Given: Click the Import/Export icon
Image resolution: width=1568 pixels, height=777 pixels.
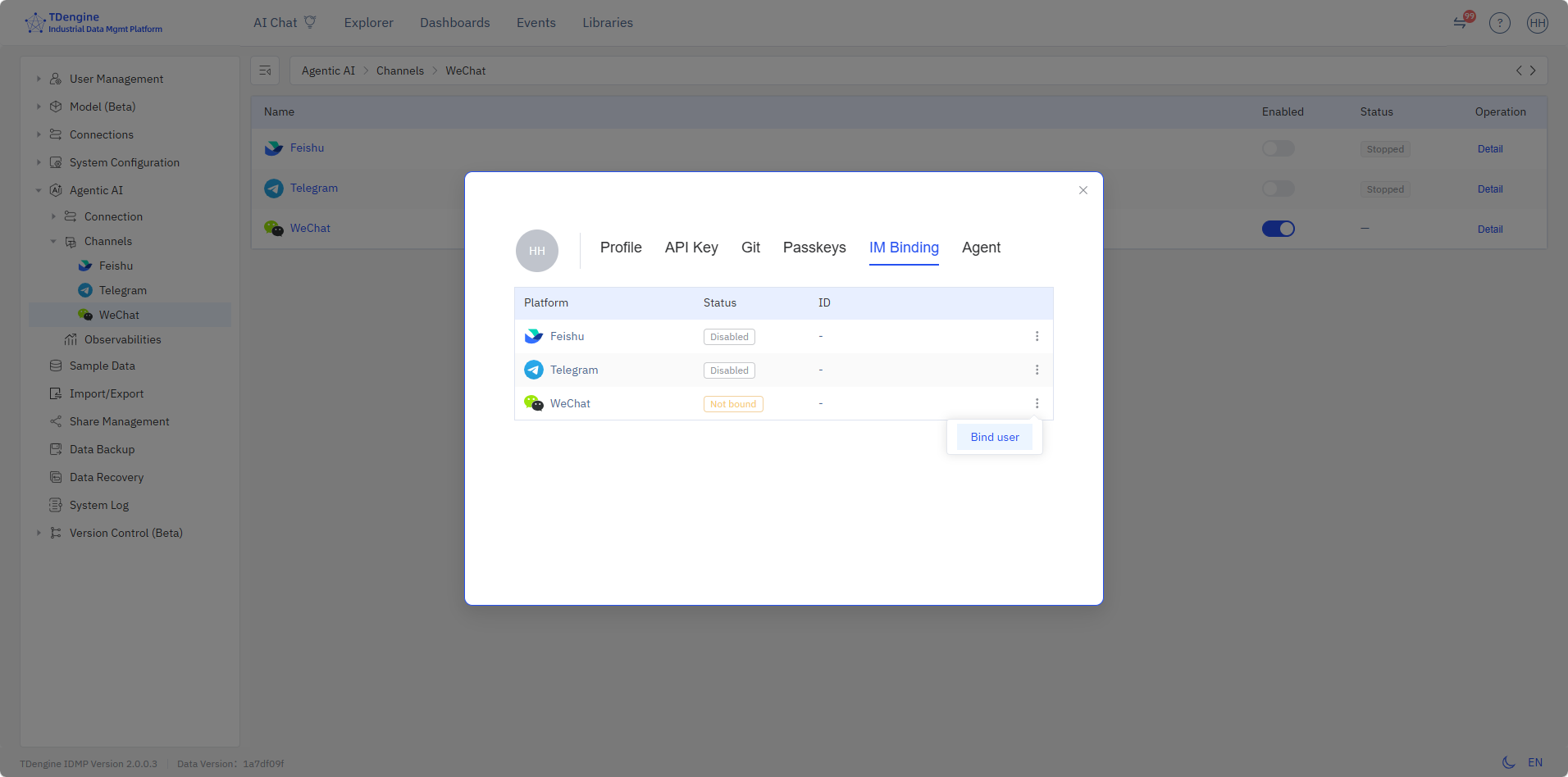Looking at the screenshot, I should pyautogui.click(x=56, y=393).
